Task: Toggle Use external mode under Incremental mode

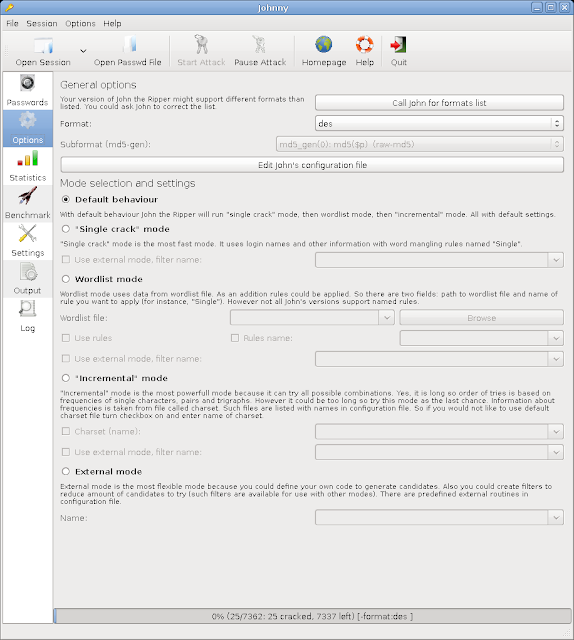Action: tap(66, 452)
